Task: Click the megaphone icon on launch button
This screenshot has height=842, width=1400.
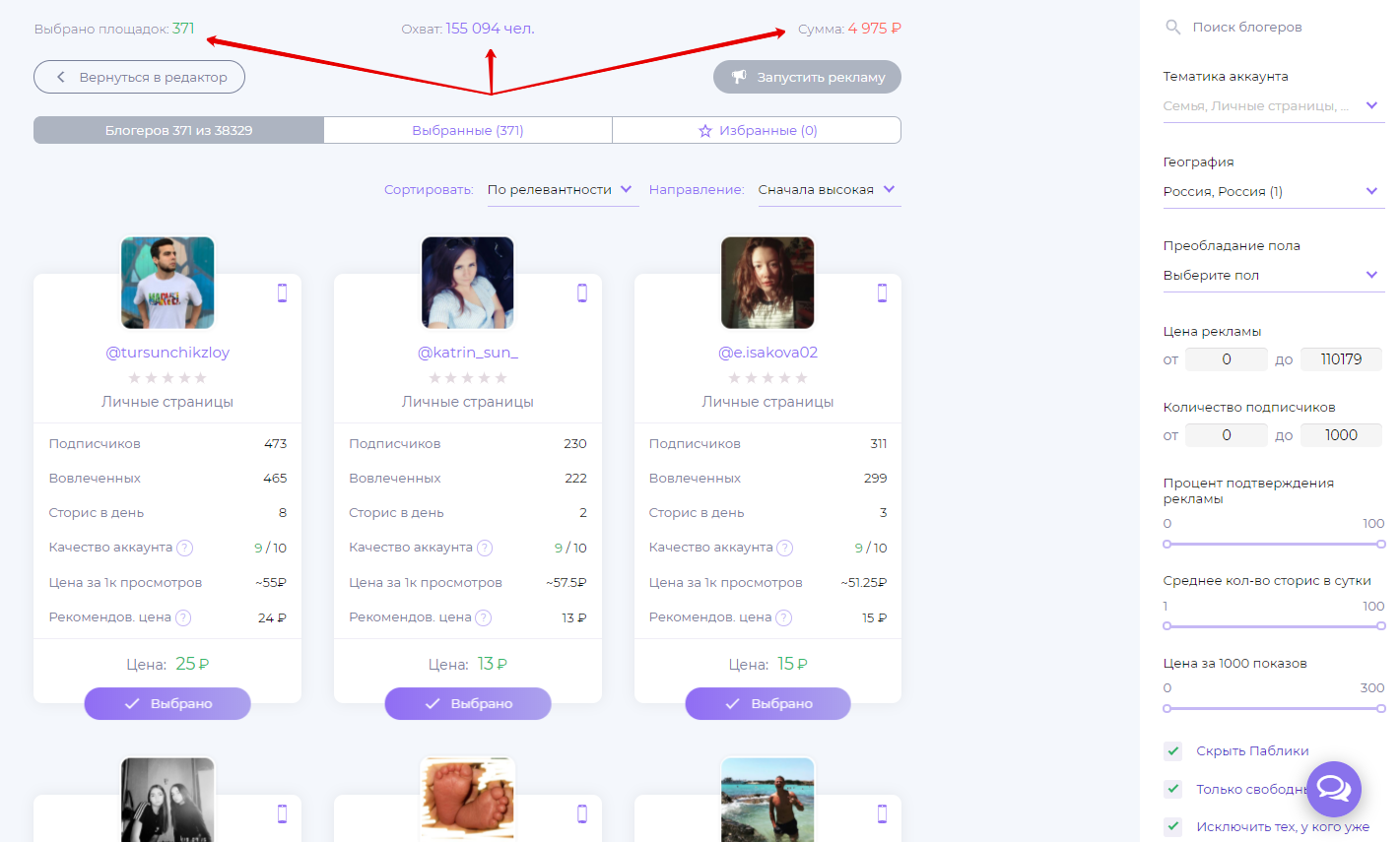Action: (739, 77)
